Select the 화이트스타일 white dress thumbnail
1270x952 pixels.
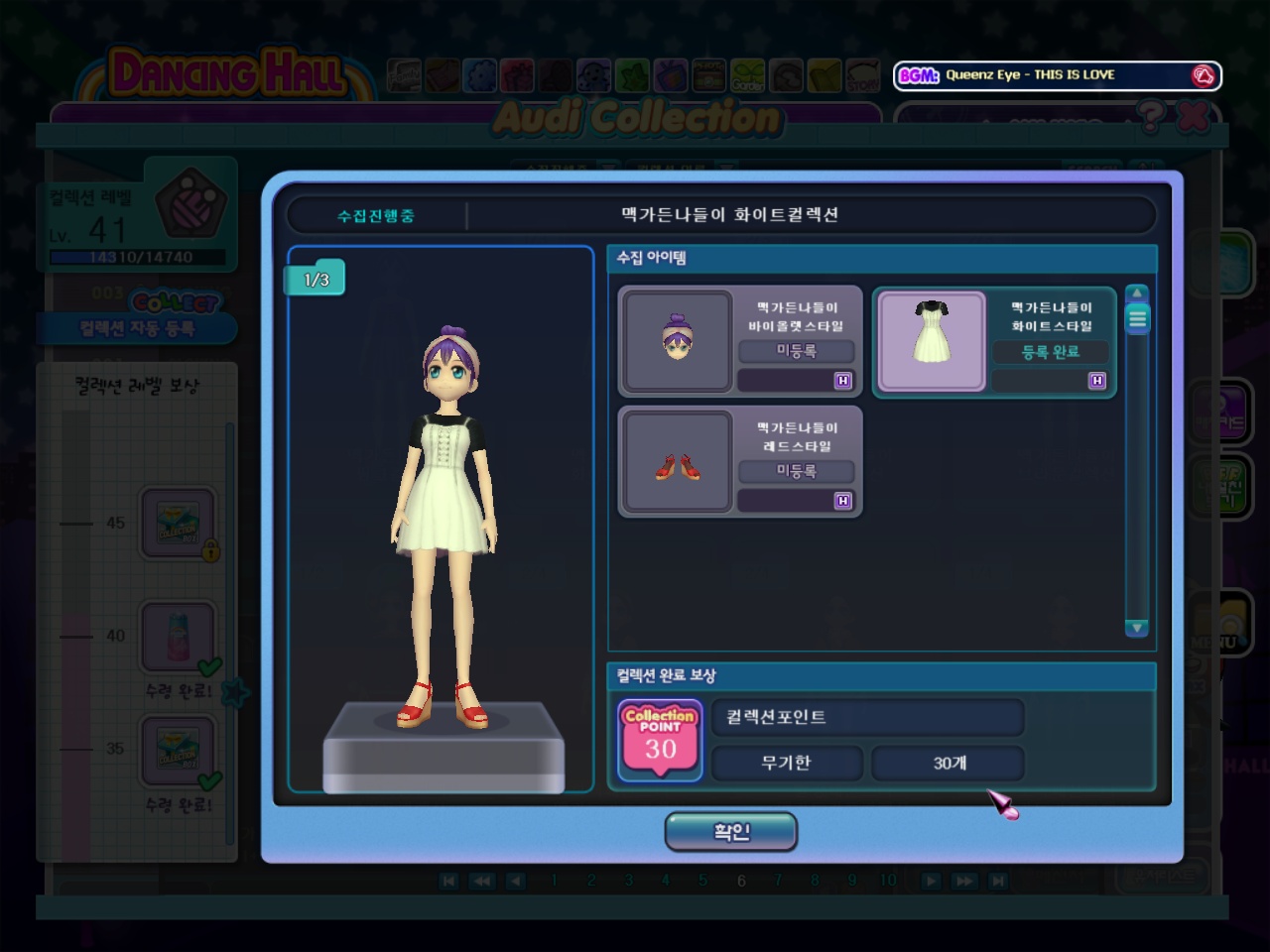point(932,341)
